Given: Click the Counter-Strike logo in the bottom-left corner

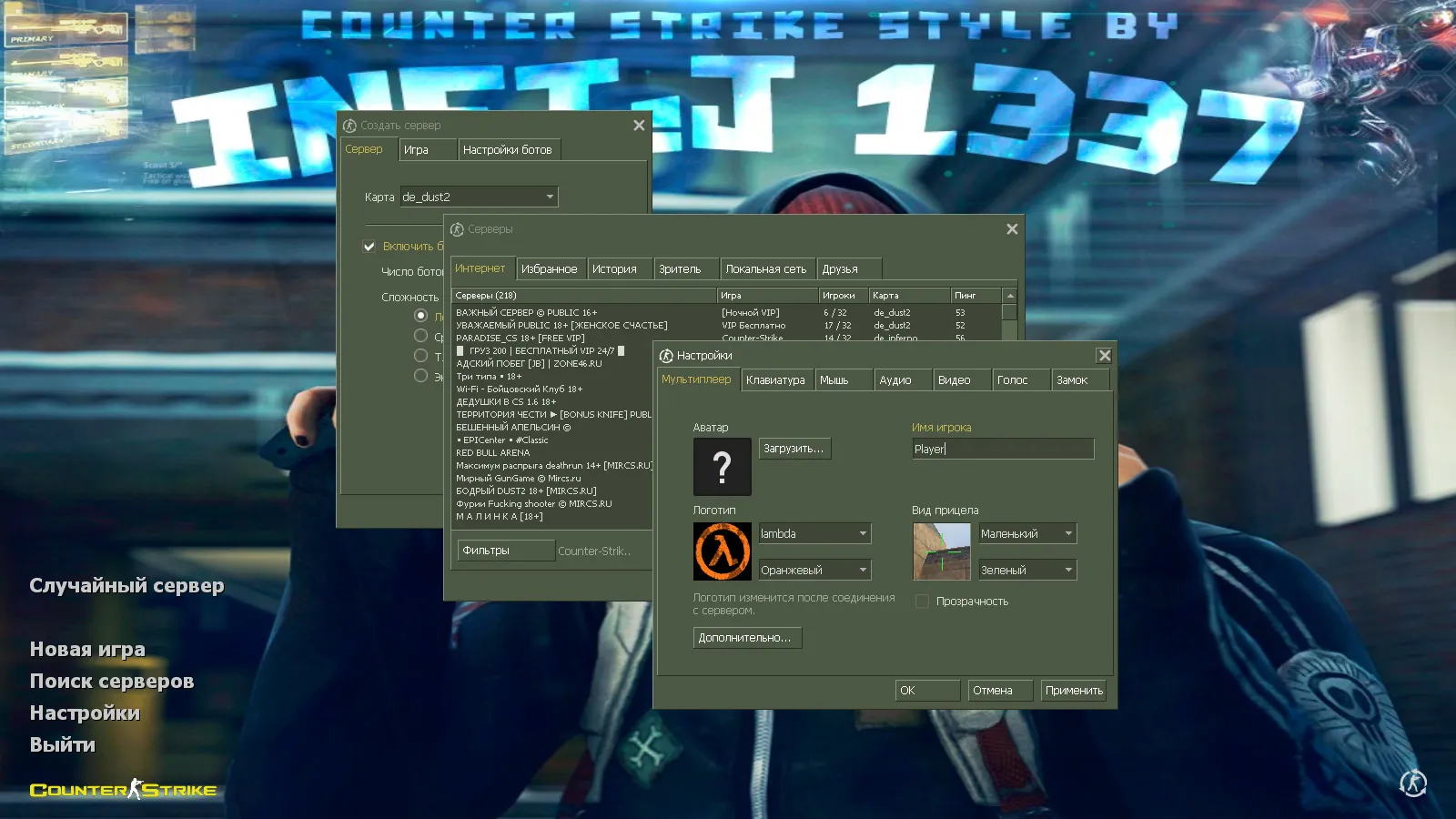Looking at the screenshot, I should (121, 789).
